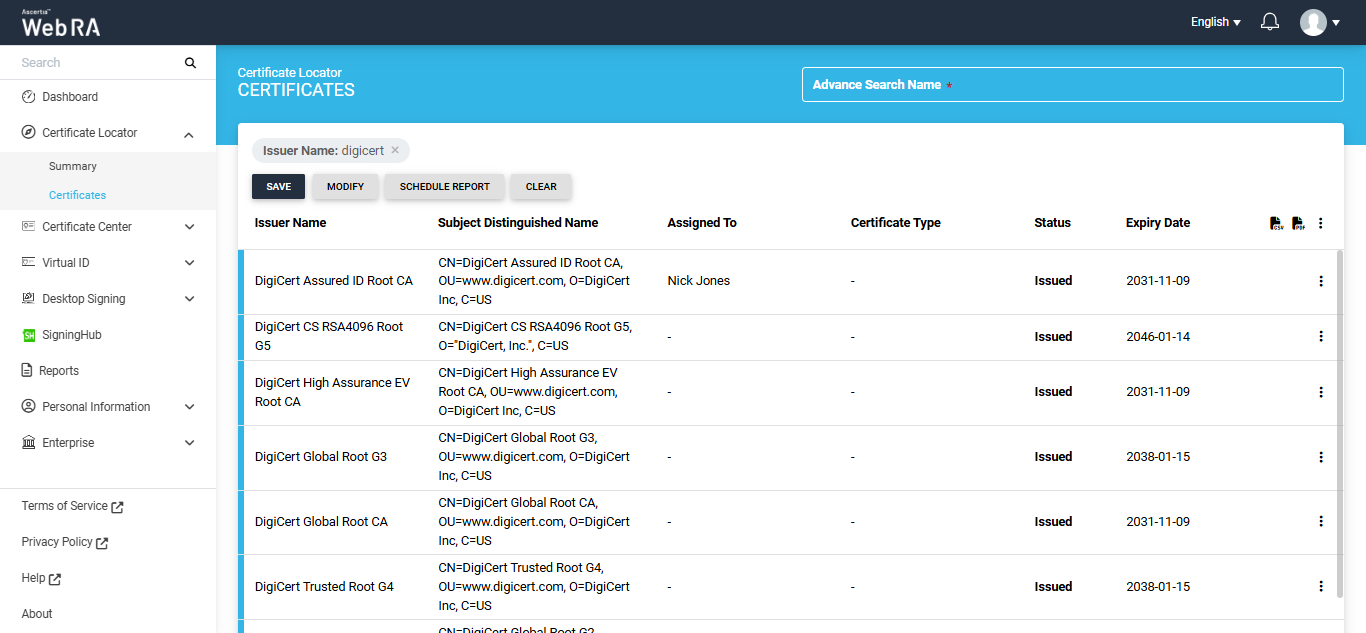Image resolution: width=1366 pixels, height=633 pixels.
Task: Select the DigiCert CS RSA4096 Root G5 issuer
Action: 330,336
